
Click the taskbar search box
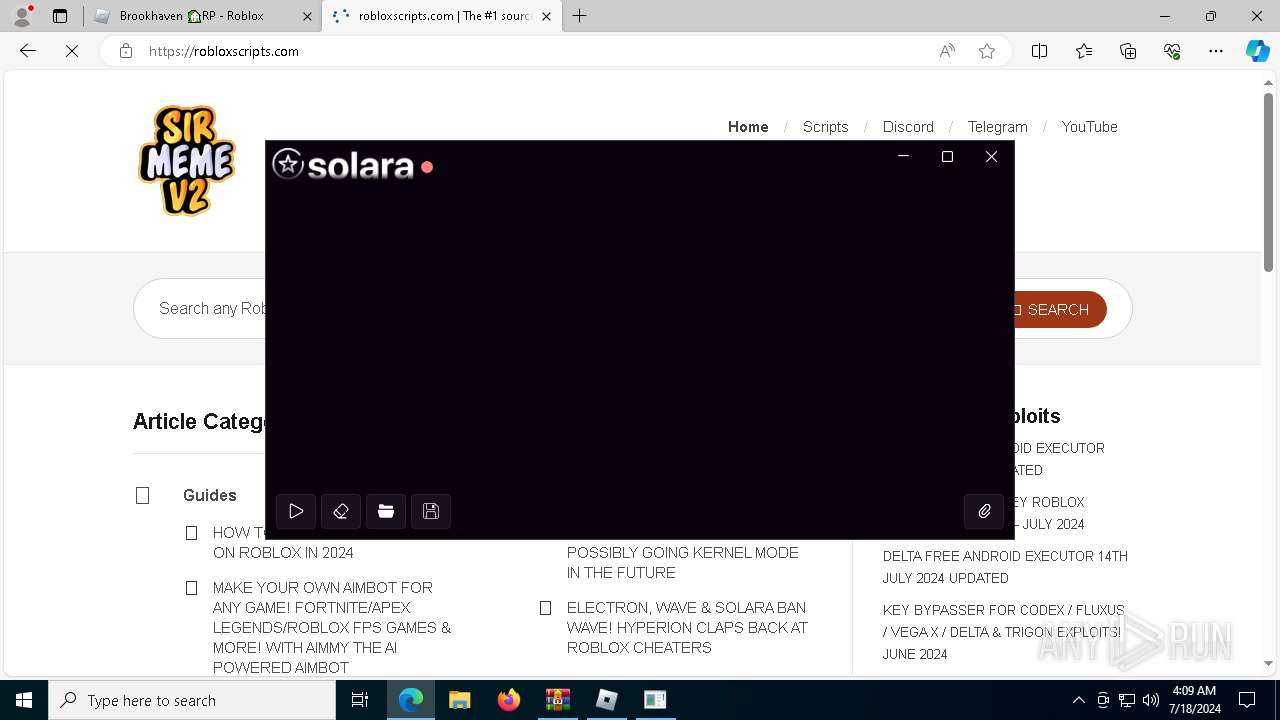[x=192, y=700]
